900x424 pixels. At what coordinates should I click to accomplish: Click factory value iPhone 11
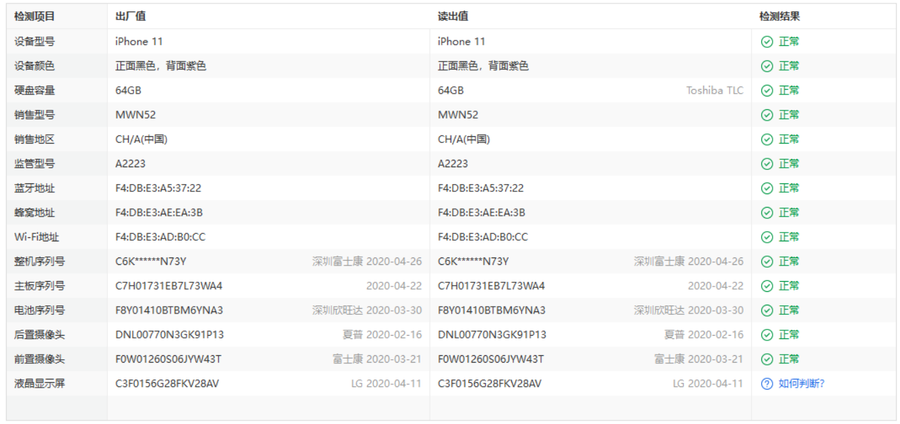(x=139, y=42)
